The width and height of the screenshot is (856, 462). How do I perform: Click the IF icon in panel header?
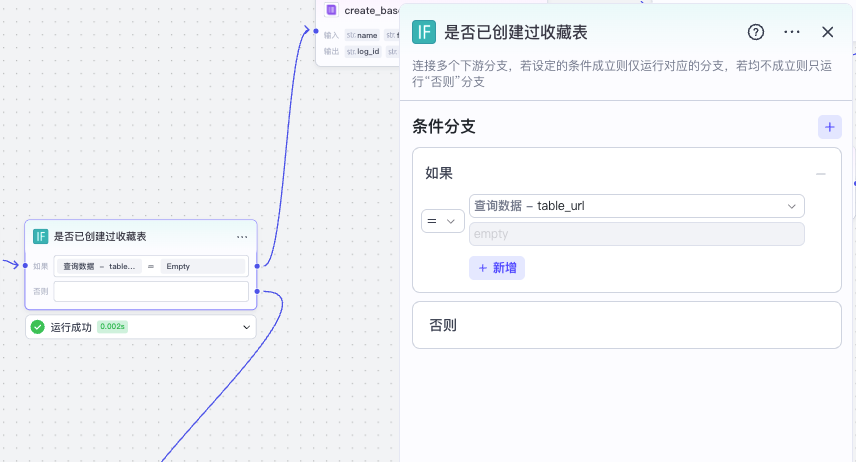coord(423,32)
